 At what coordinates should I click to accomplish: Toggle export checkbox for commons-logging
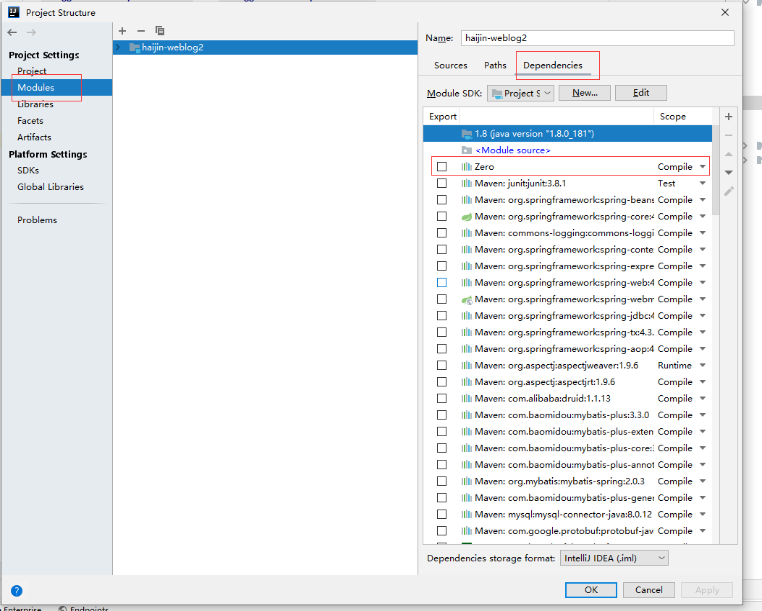point(442,233)
